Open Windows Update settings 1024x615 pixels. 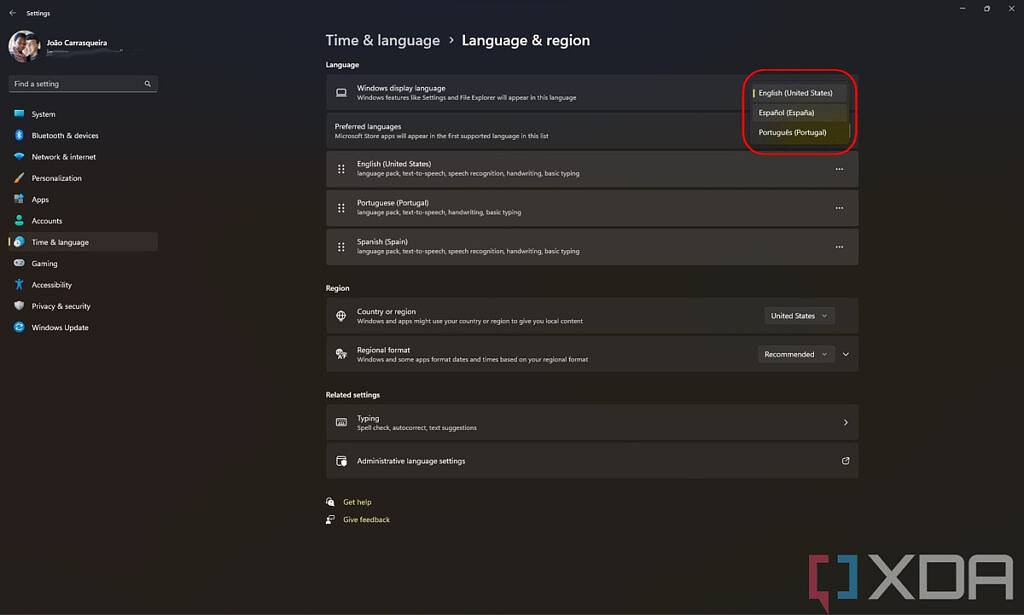click(83, 327)
